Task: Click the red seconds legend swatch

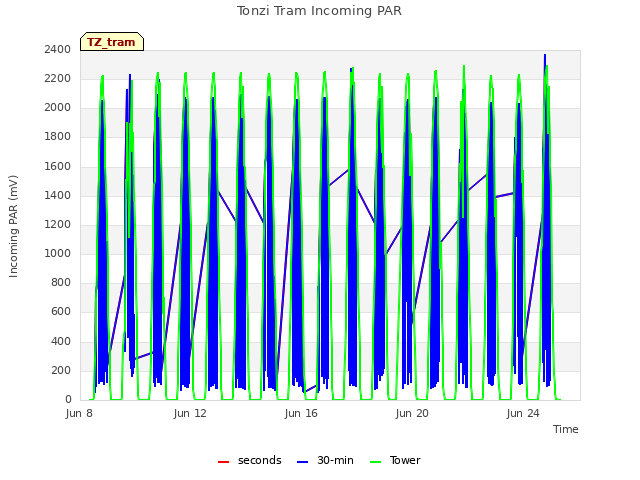Action: [x=223, y=462]
